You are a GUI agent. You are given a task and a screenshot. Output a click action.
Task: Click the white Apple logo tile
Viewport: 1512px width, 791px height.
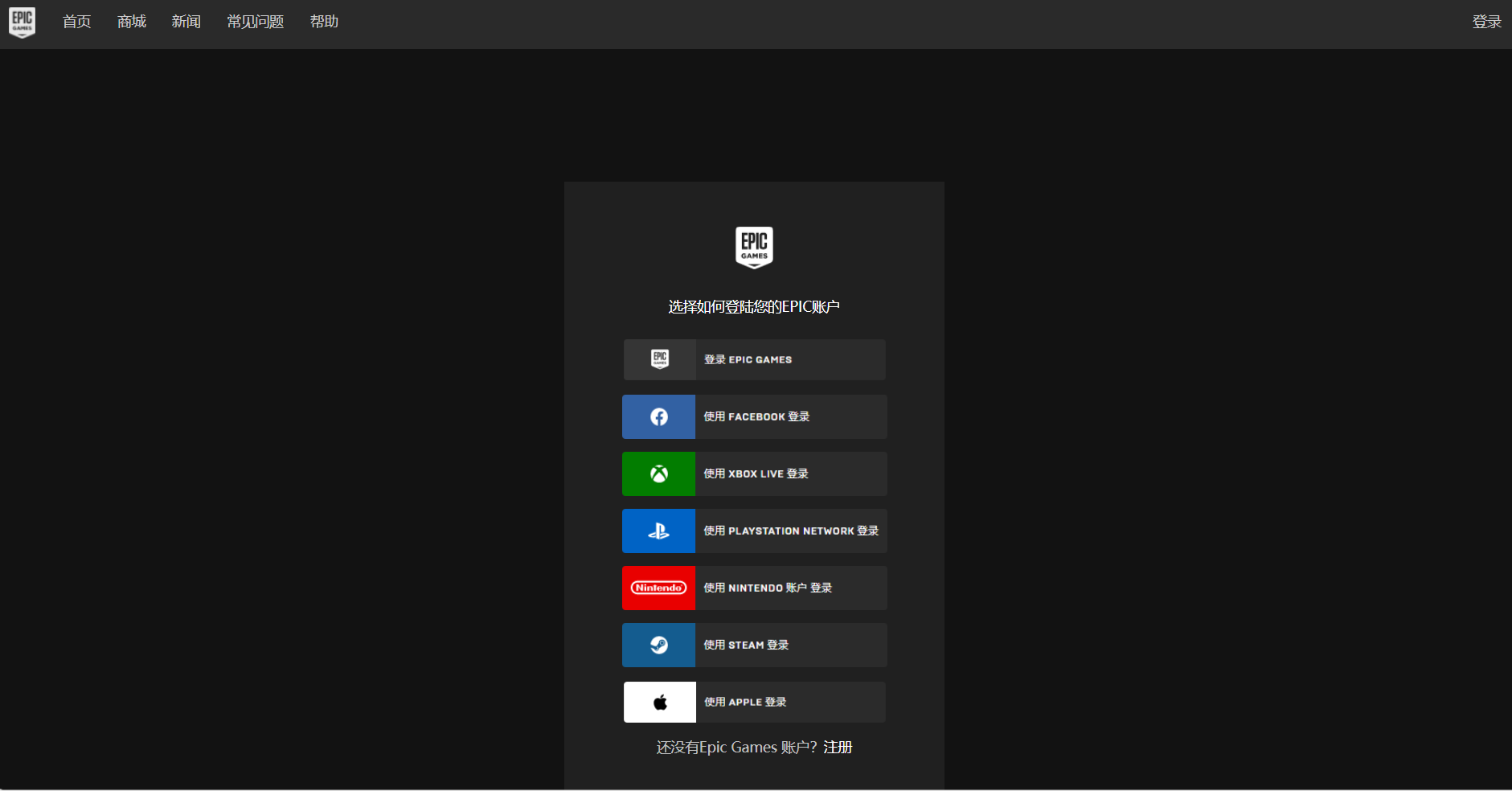click(x=659, y=702)
